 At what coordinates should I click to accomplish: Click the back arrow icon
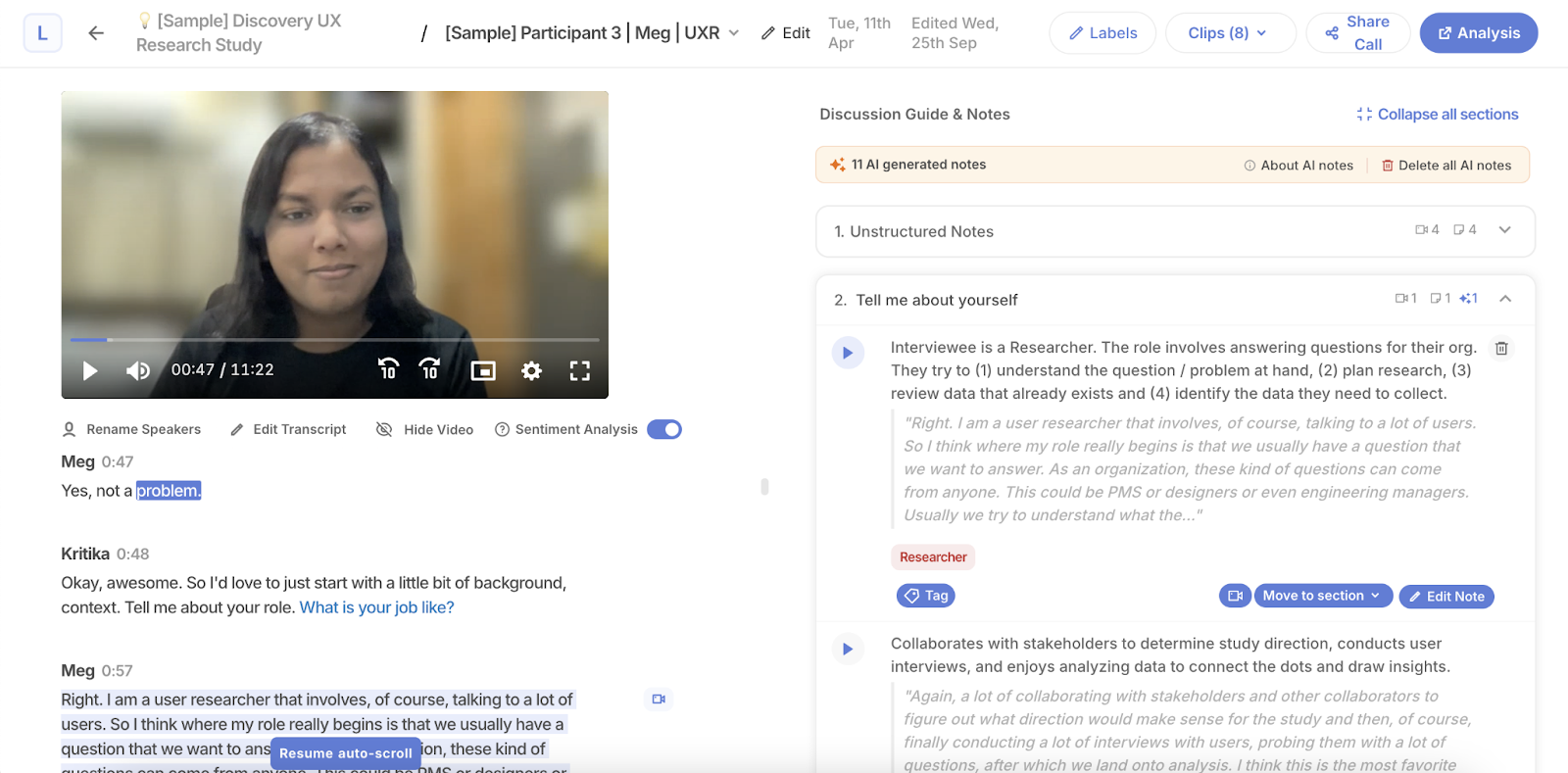tap(96, 33)
